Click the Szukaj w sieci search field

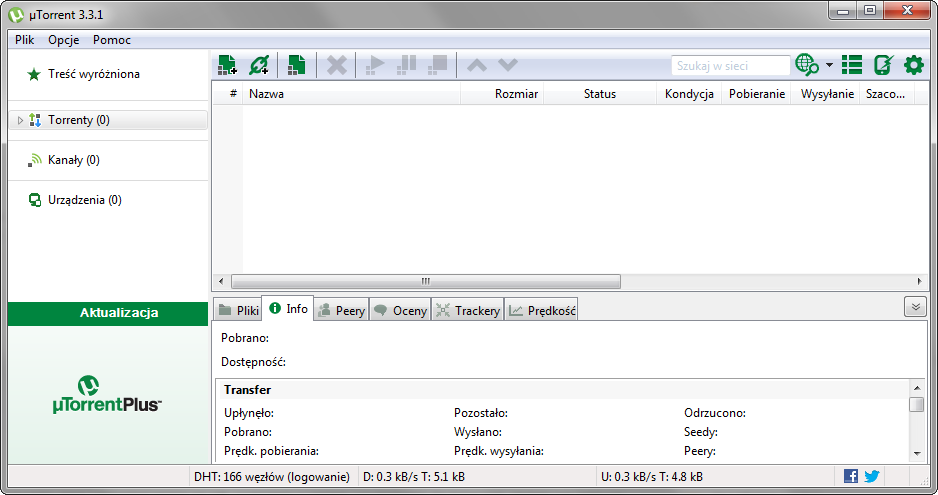pos(730,66)
